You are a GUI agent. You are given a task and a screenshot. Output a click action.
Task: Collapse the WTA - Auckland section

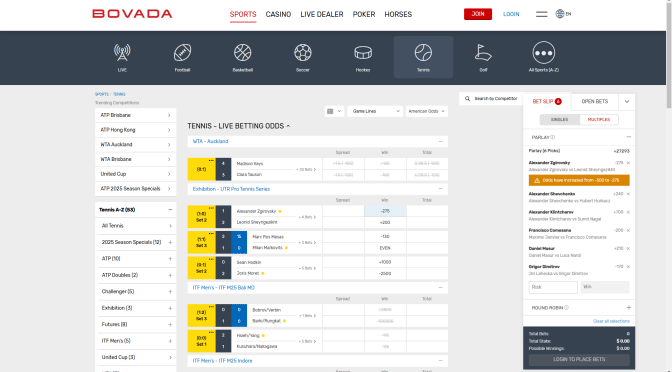440,141
